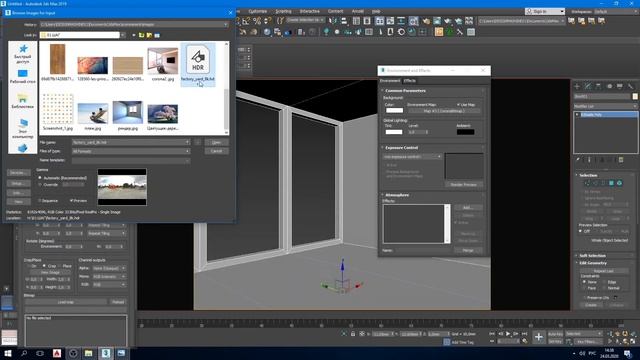Click the Mirror tool icon
The image size is (640, 360).
pyautogui.click(x=333, y=20)
